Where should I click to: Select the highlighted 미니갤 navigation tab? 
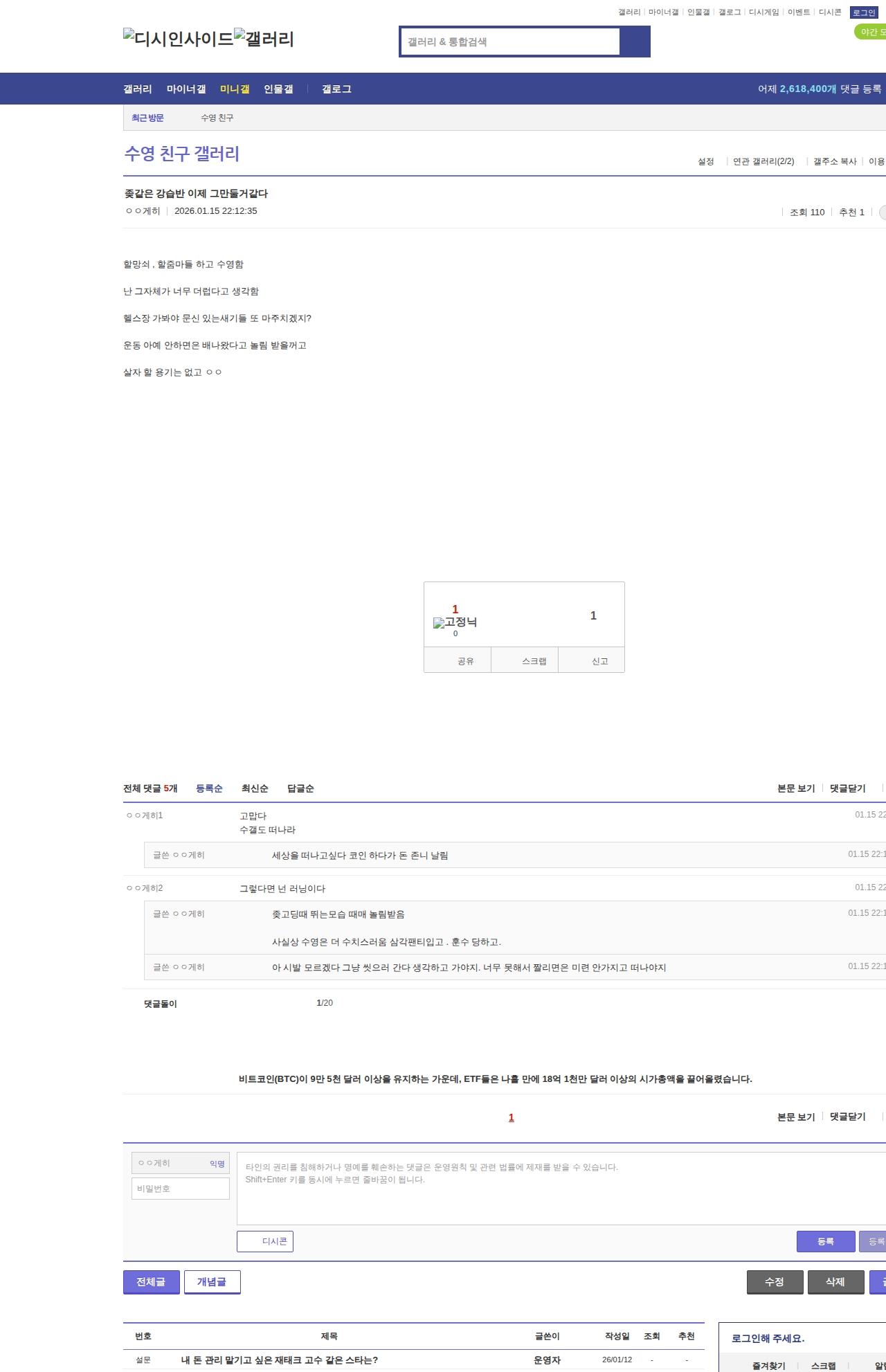pos(235,89)
